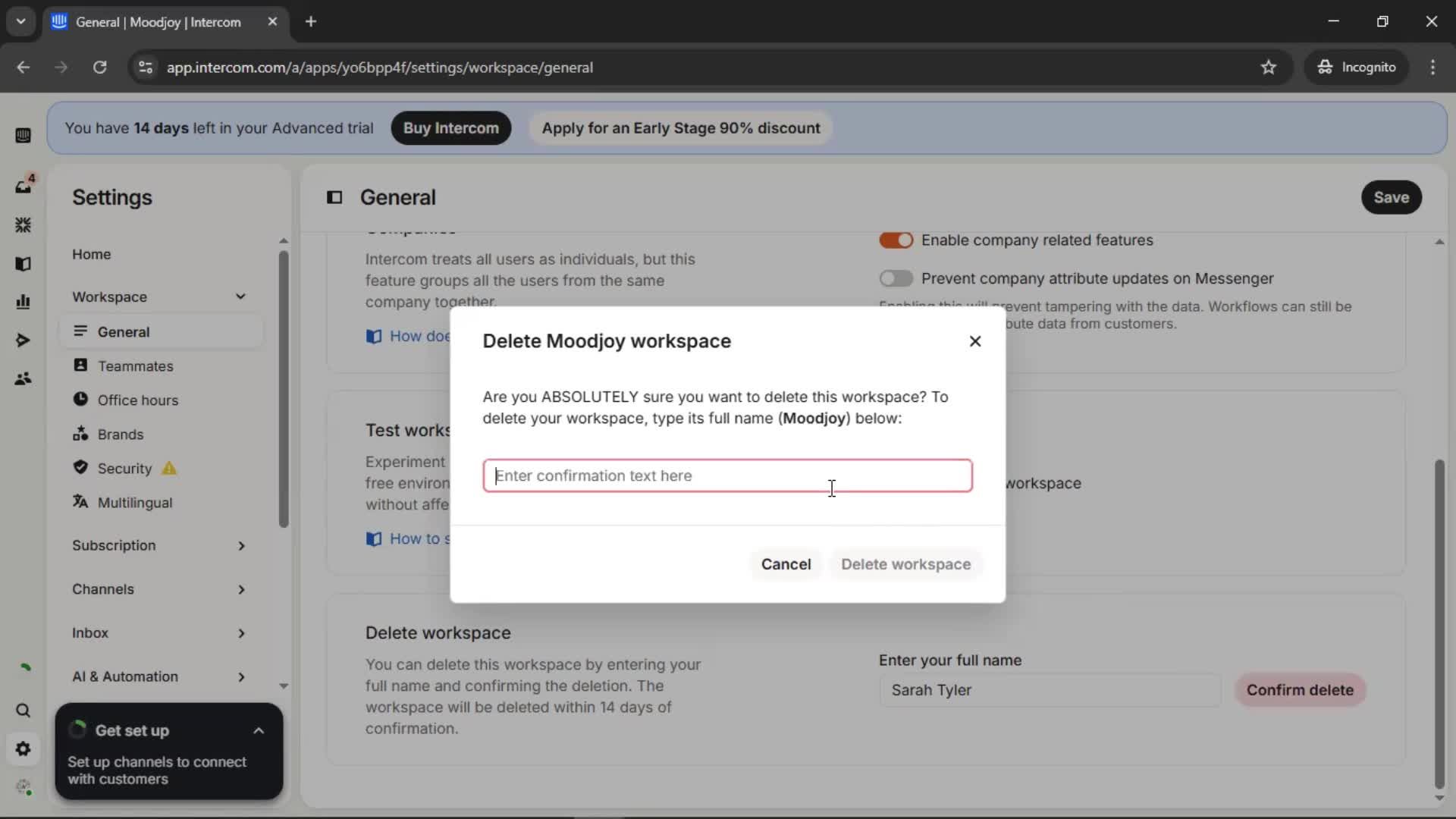
Task: Click the Delete workspace button
Action: tap(905, 564)
